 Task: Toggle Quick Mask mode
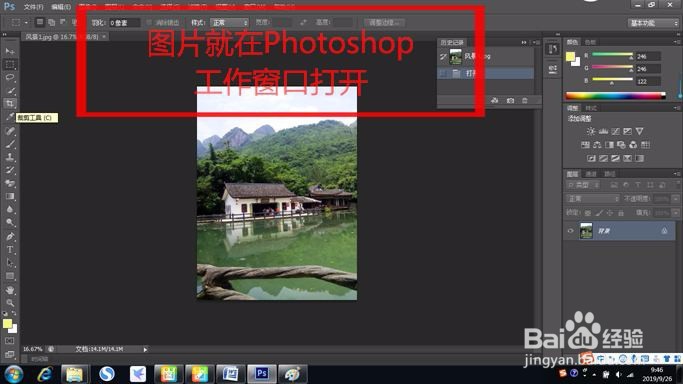[x=10, y=341]
